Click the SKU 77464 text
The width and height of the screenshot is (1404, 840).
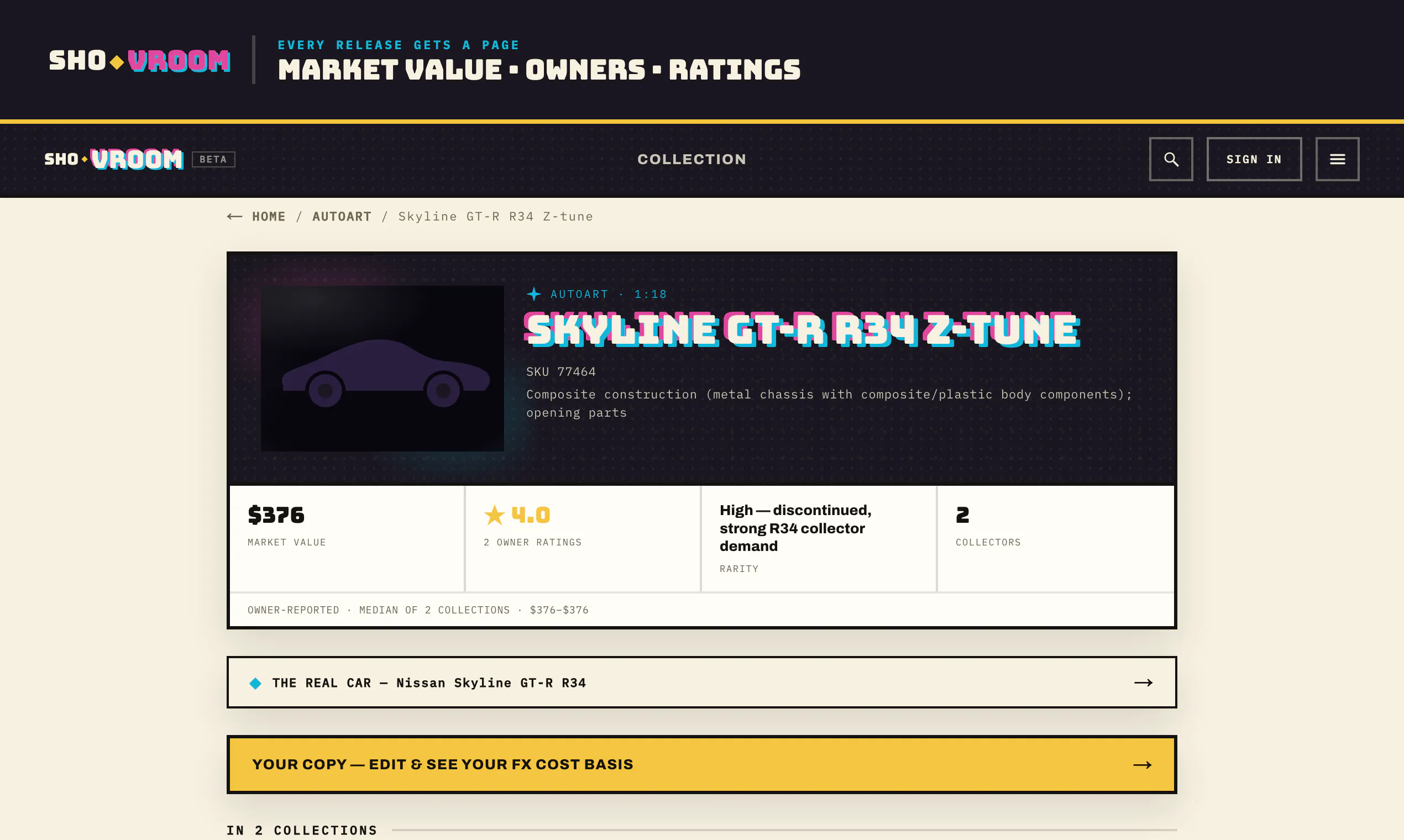(560, 371)
